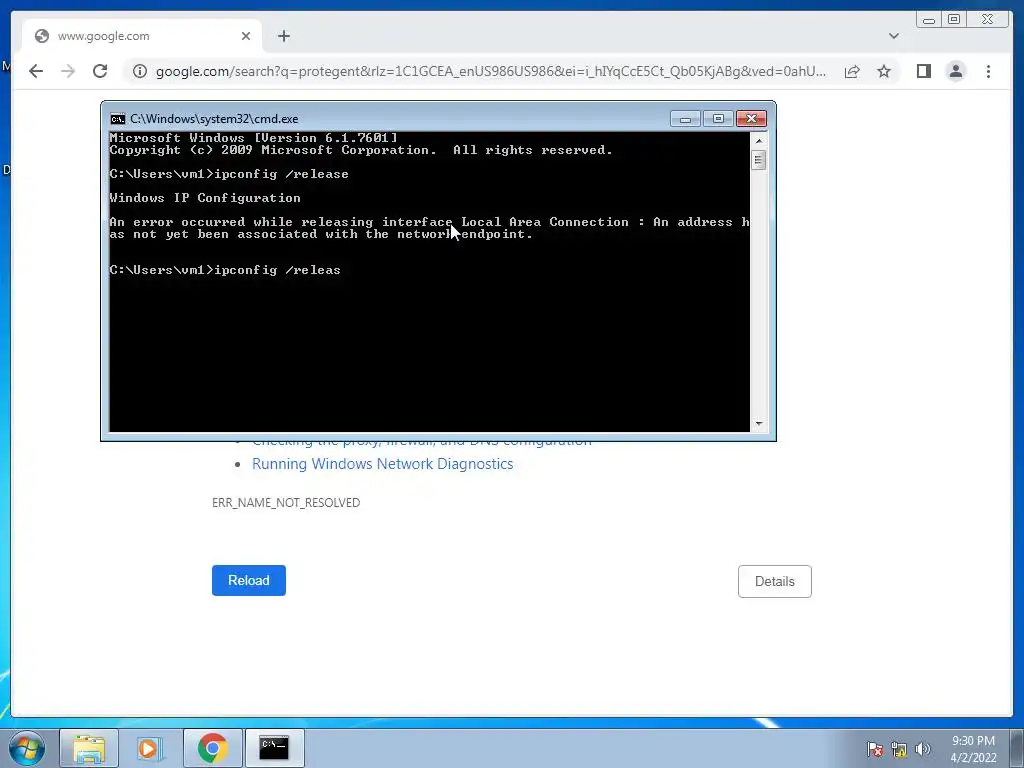Open Action Center flag tray icon
The height and width of the screenshot is (768, 1024).
click(x=874, y=749)
